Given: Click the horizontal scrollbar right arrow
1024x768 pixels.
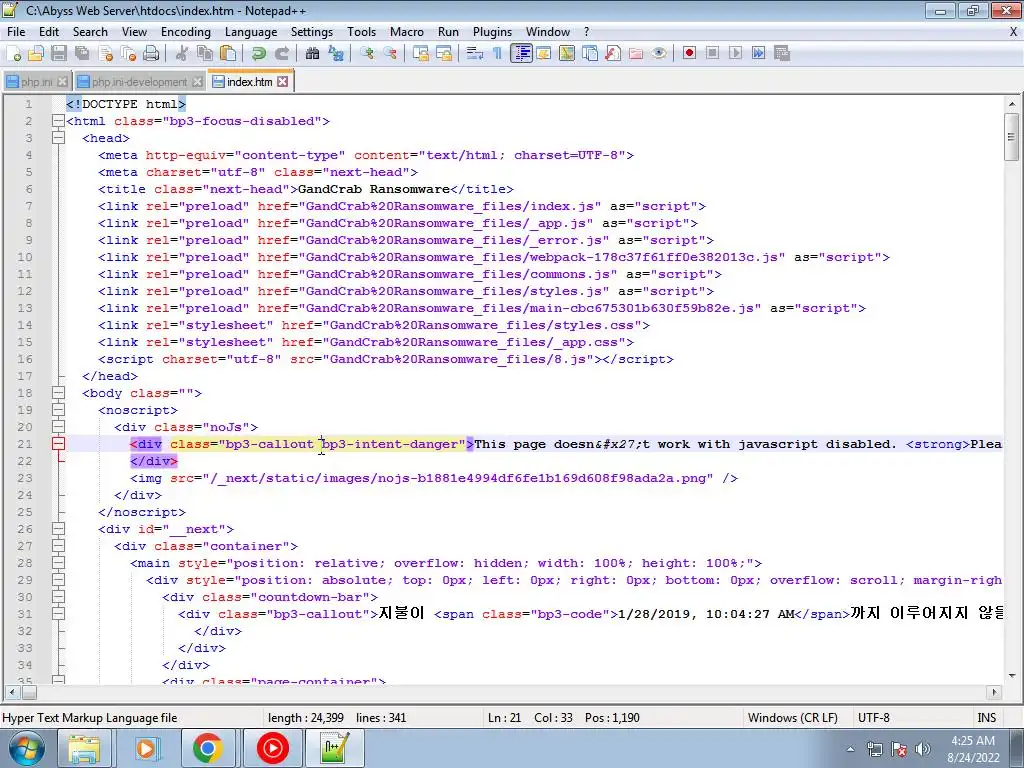Looking at the screenshot, I should coord(993,692).
